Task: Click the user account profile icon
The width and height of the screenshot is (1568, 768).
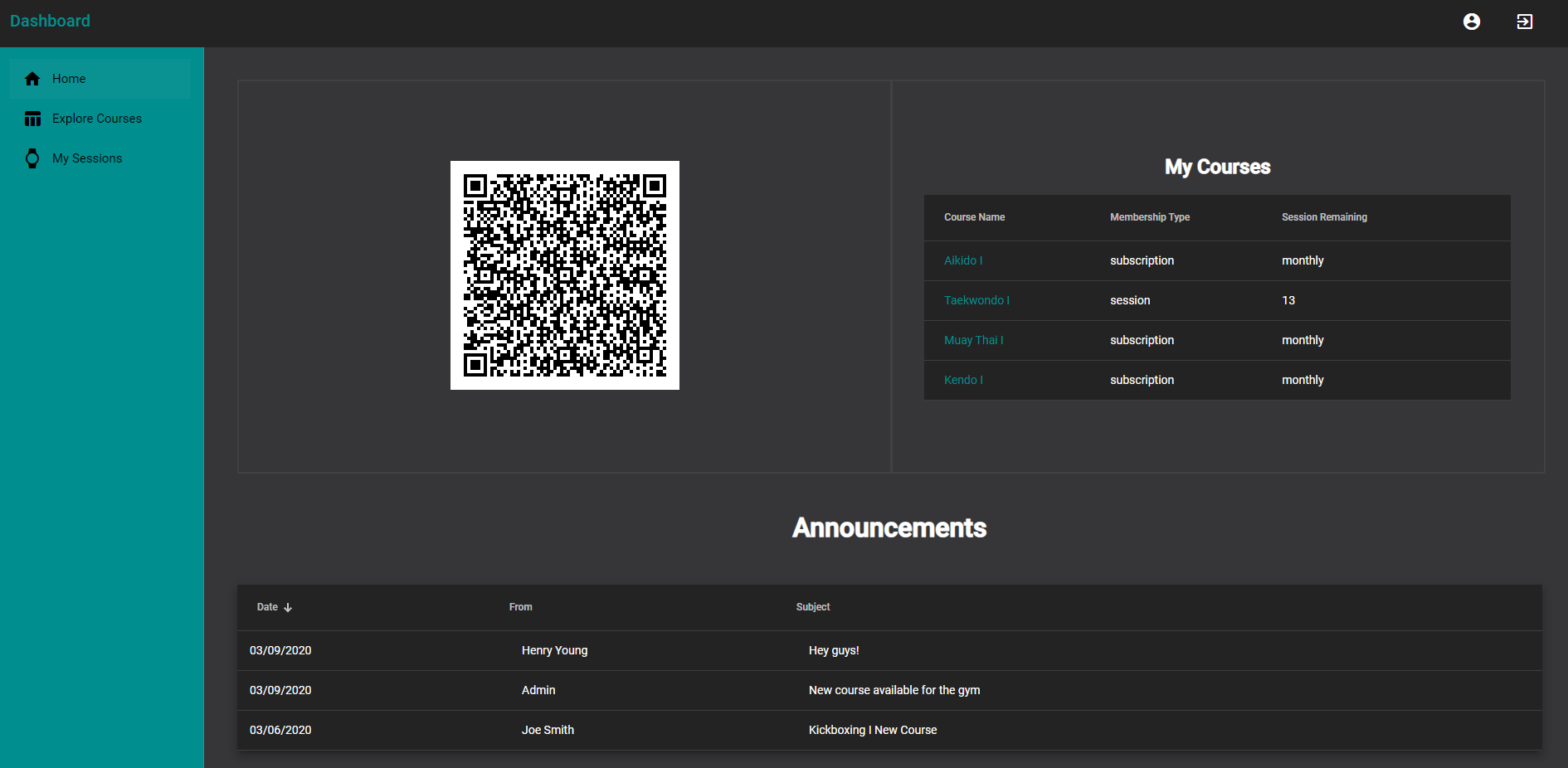Action: [1471, 22]
